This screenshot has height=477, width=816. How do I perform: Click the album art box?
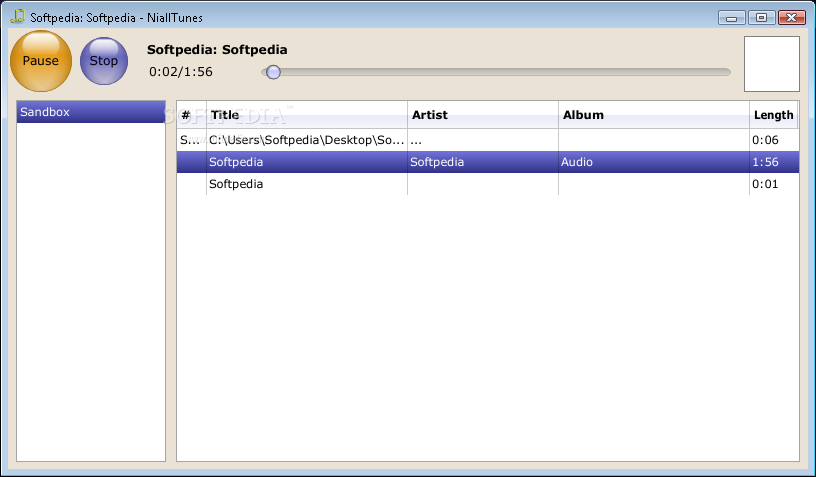pyautogui.click(x=772, y=63)
